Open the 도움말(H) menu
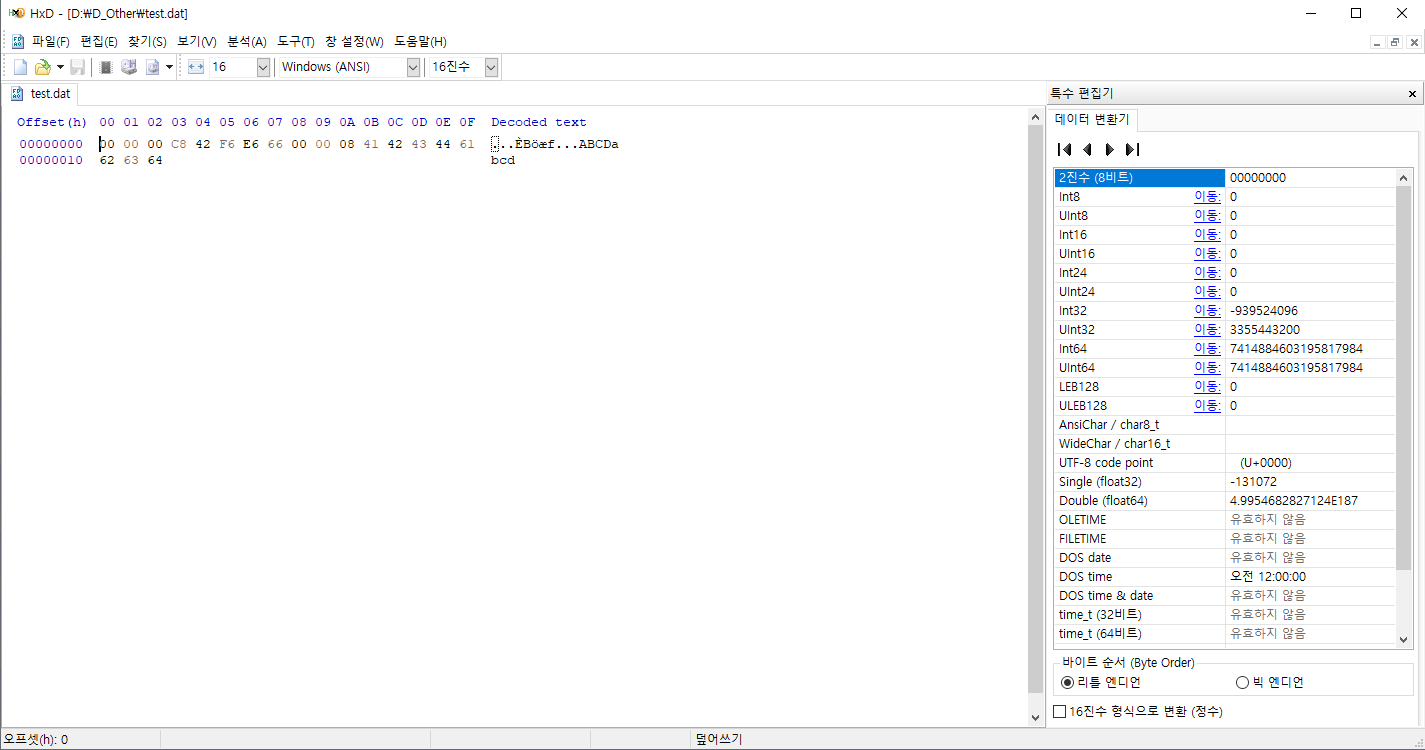Viewport: 1425px width, 750px height. pyautogui.click(x=420, y=42)
